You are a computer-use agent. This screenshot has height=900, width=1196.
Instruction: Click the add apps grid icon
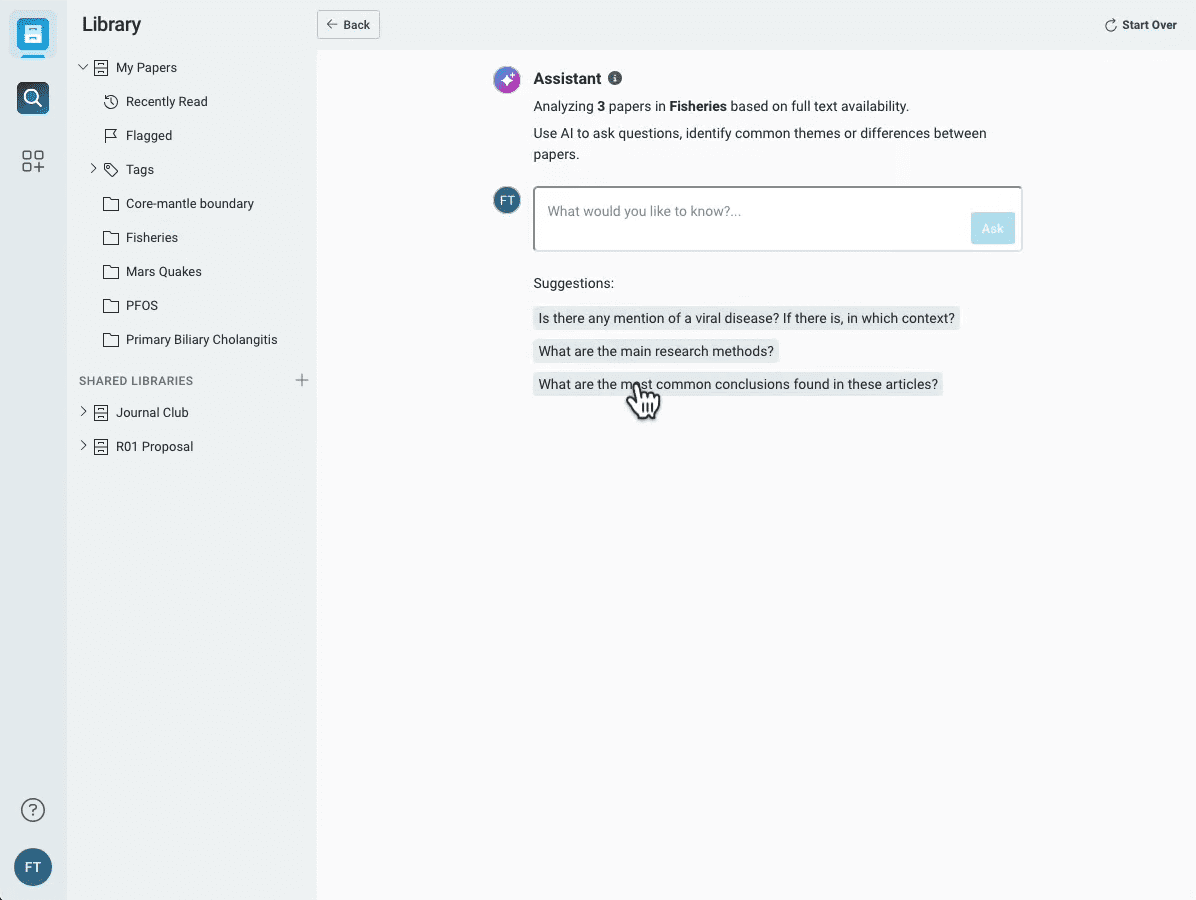pos(33,162)
